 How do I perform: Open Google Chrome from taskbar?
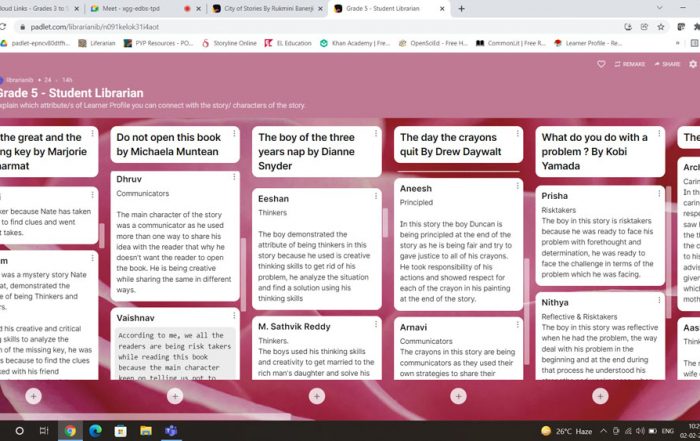point(70,431)
